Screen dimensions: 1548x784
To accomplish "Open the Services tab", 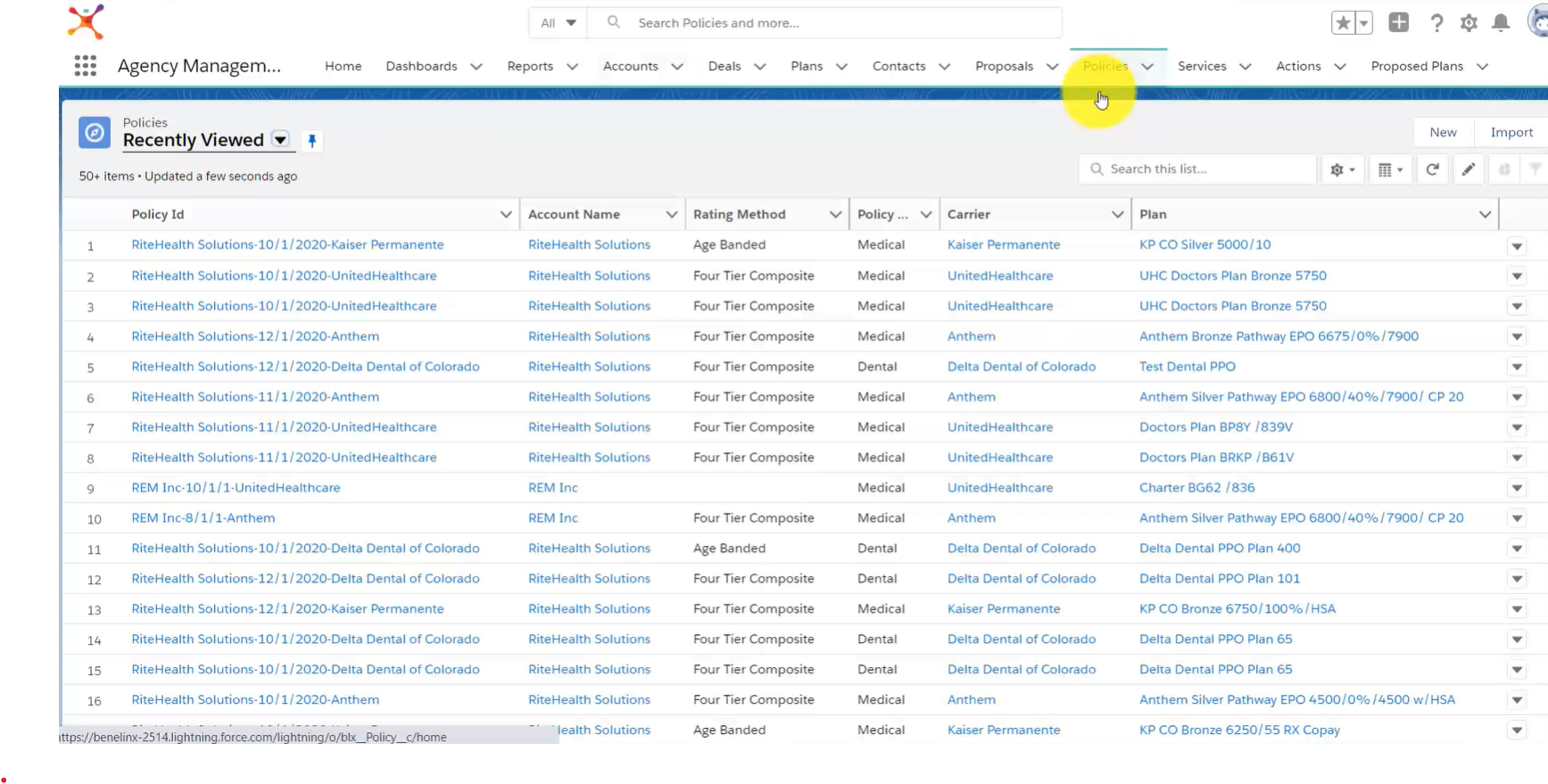I will pos(1202,66).
